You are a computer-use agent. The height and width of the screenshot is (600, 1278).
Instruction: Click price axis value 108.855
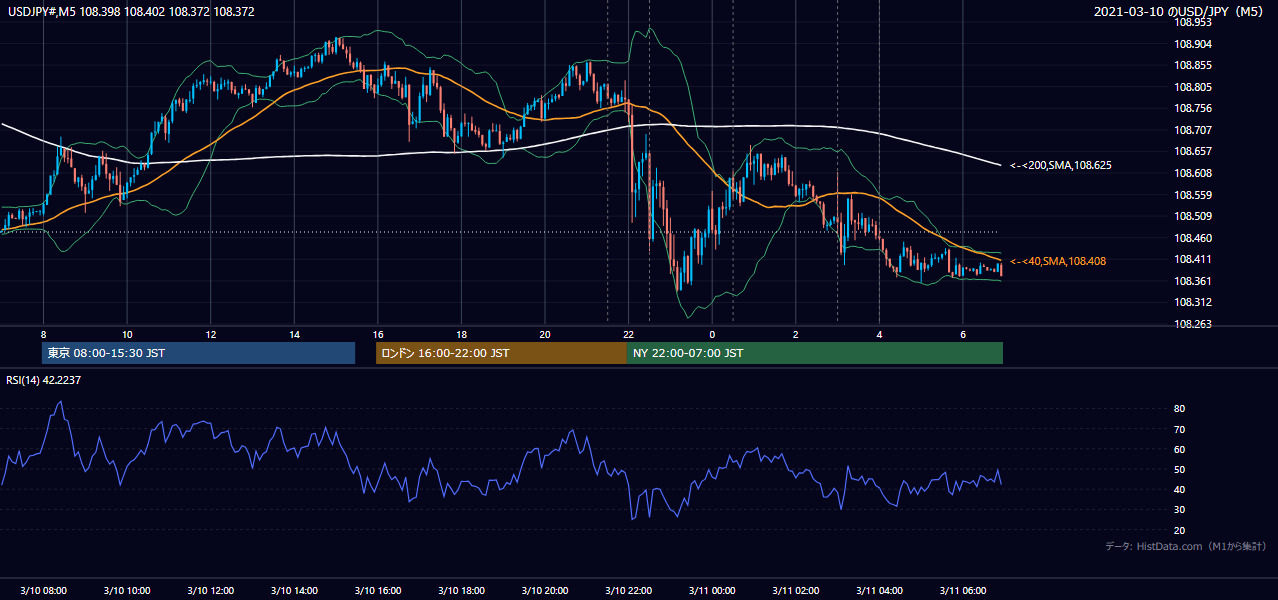1194,65
